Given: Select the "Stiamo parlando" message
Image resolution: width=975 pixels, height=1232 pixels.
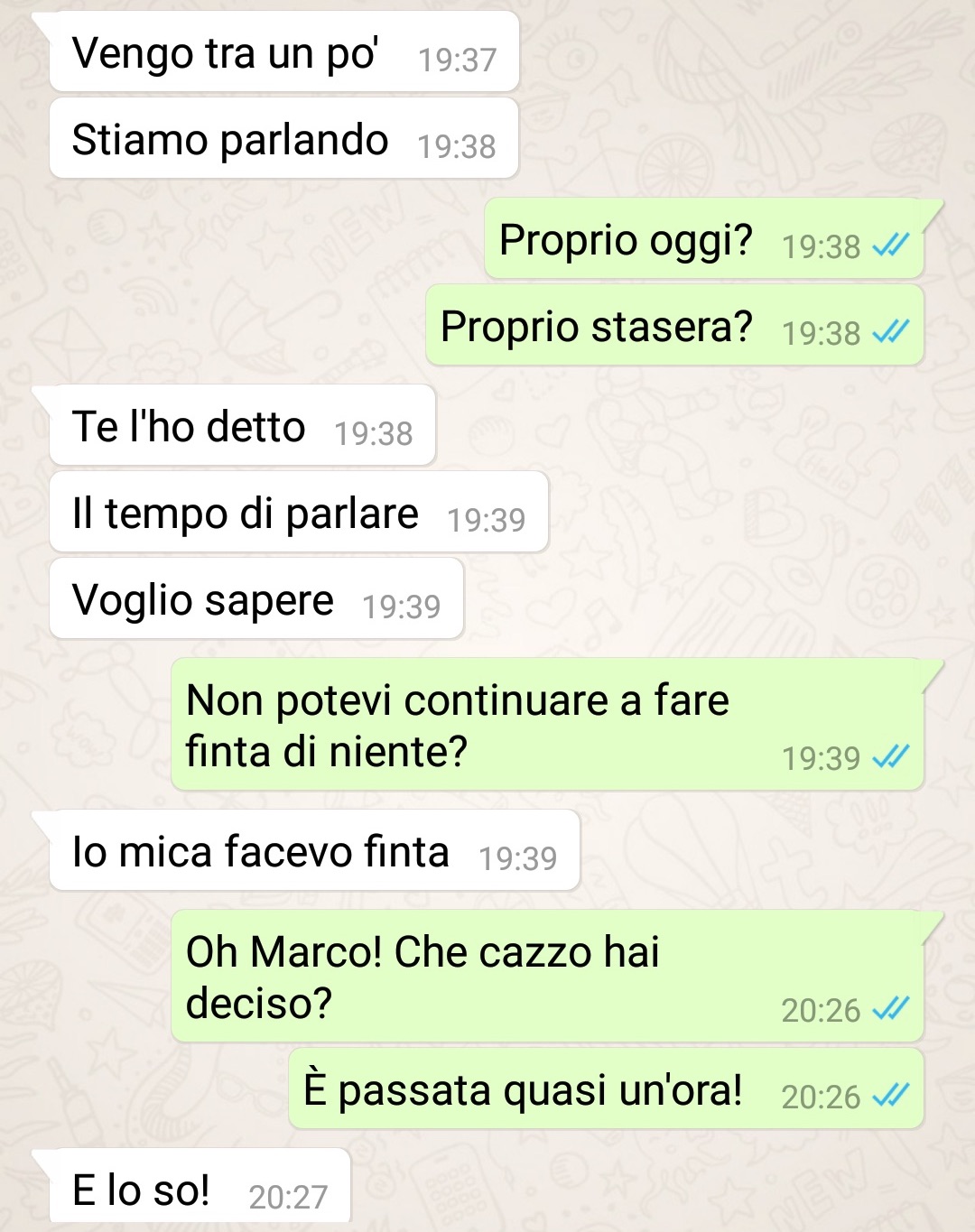Looking at the screenshot, I should (x=284, y=139).
